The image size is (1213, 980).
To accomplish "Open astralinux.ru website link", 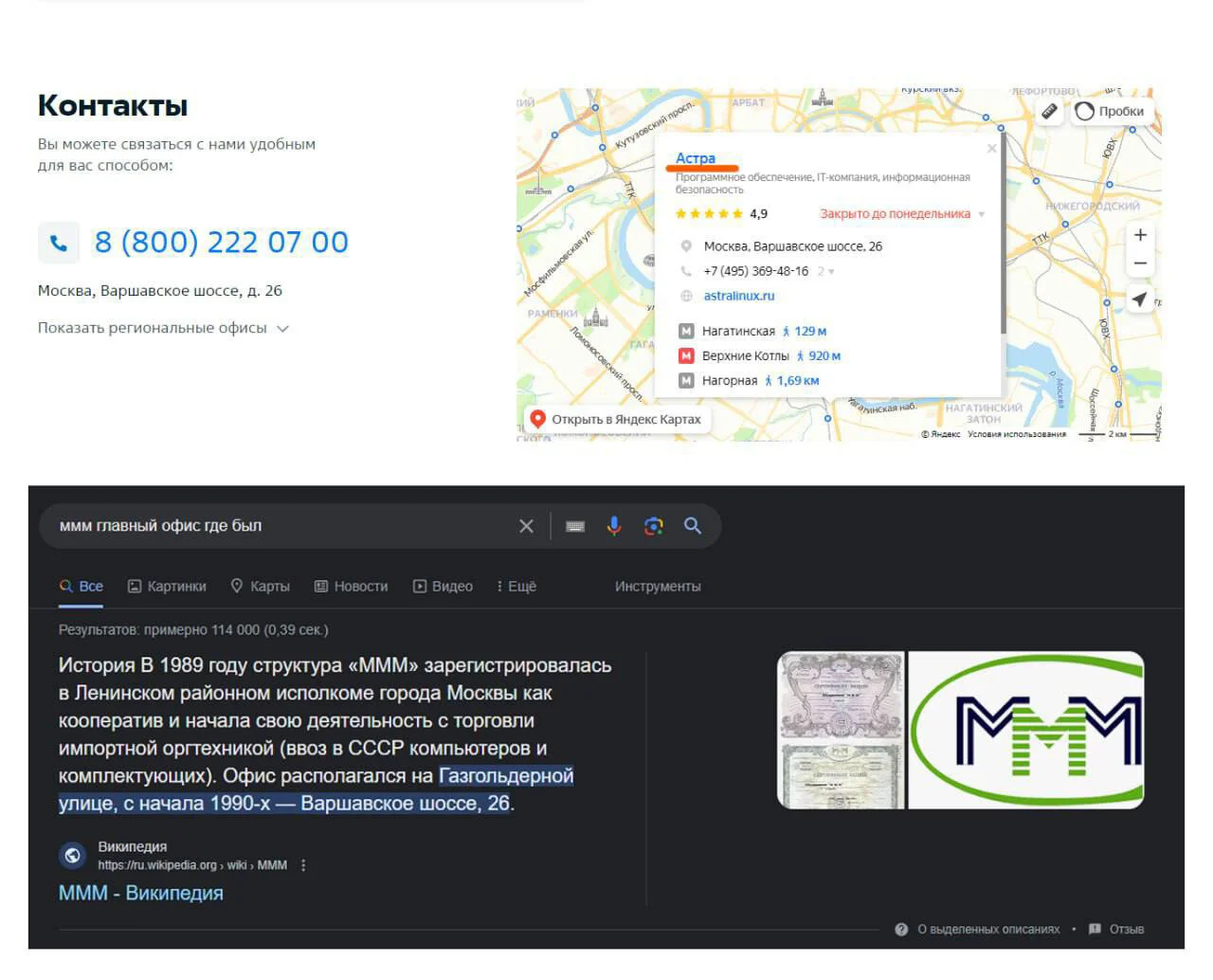I will coord(739,296).
